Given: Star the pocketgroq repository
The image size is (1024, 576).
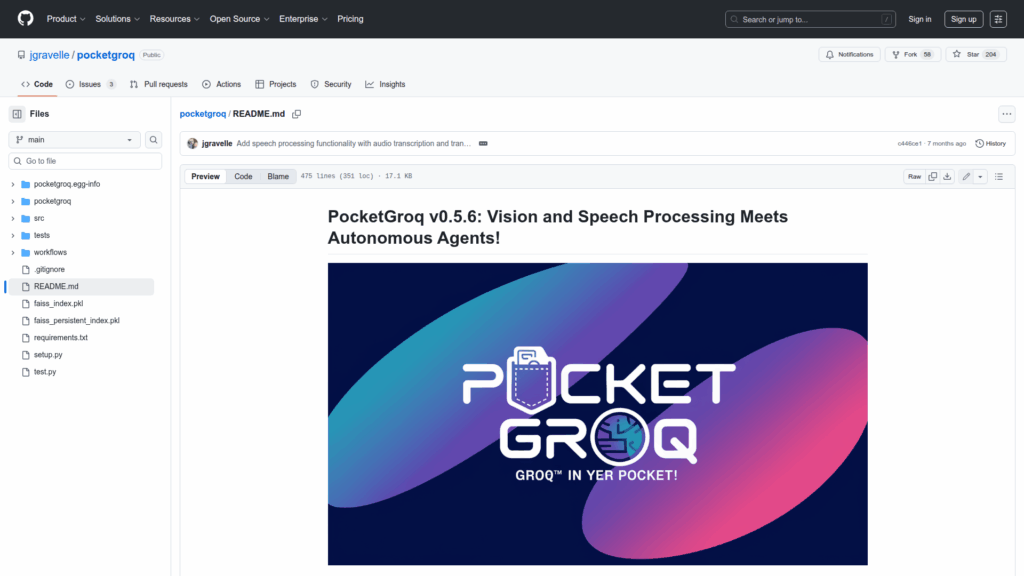Looking at the screenshot, I should pyautogui.click(x=976, y=55).
